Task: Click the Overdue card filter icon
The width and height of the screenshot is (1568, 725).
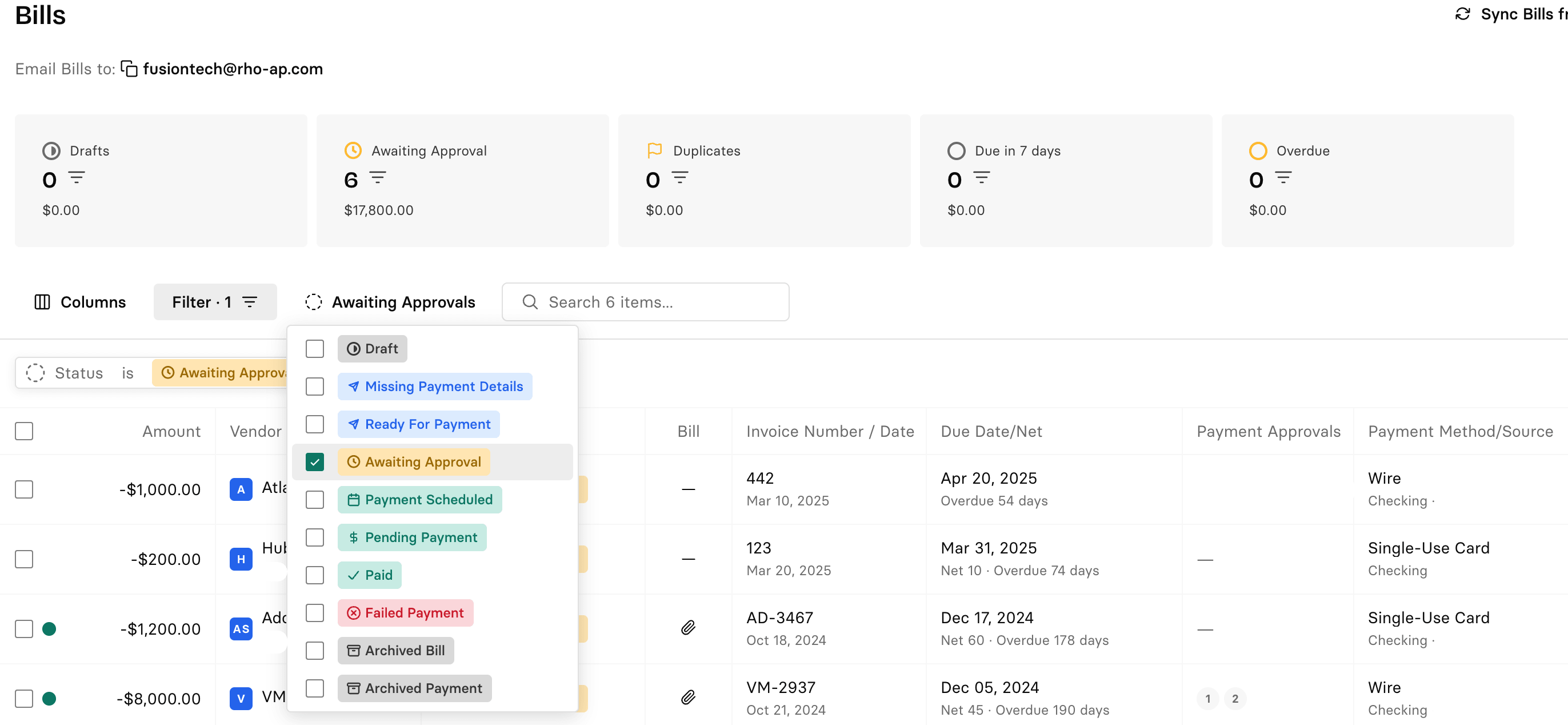Action: [x=1283, y=178]
